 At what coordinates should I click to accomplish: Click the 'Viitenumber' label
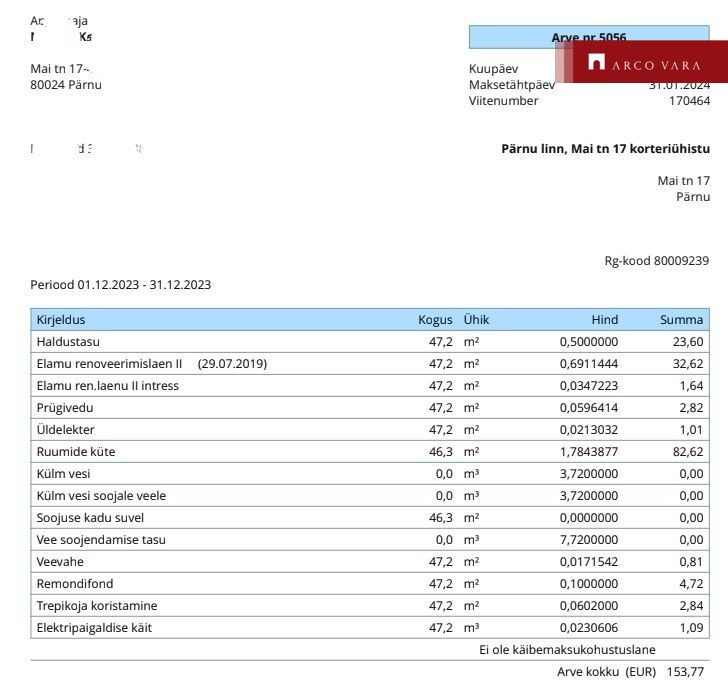(x=503, y=101)
